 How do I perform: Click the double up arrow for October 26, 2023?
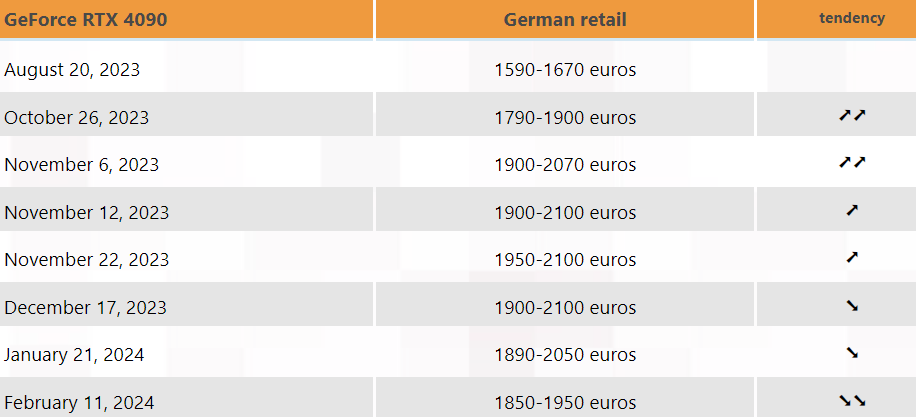point(852,116)
